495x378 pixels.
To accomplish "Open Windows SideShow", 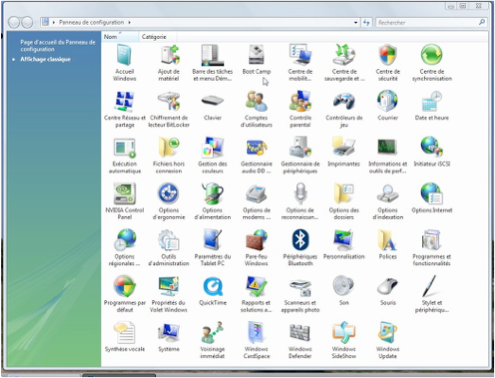I will (x=344, y=340).
